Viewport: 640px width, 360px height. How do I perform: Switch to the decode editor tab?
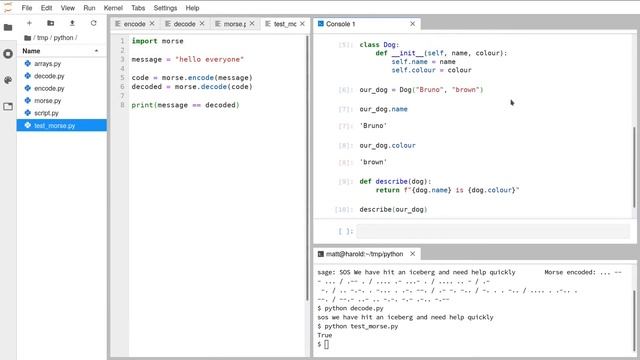[184, 24]
